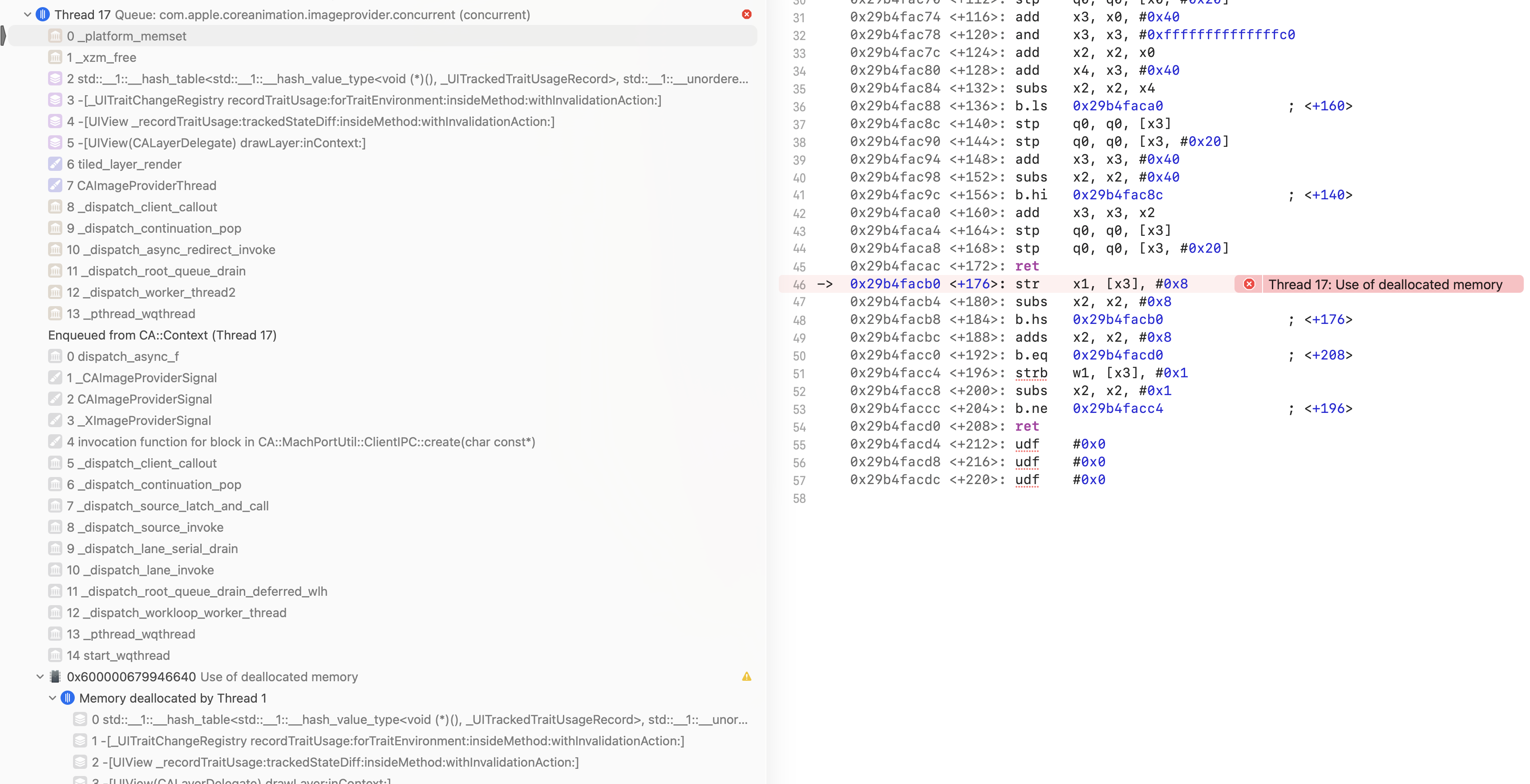This screenshot has height=784, width=1530.
Task: Collapse Memory deallocated by Thread 1 chevron
Action: 52,698
